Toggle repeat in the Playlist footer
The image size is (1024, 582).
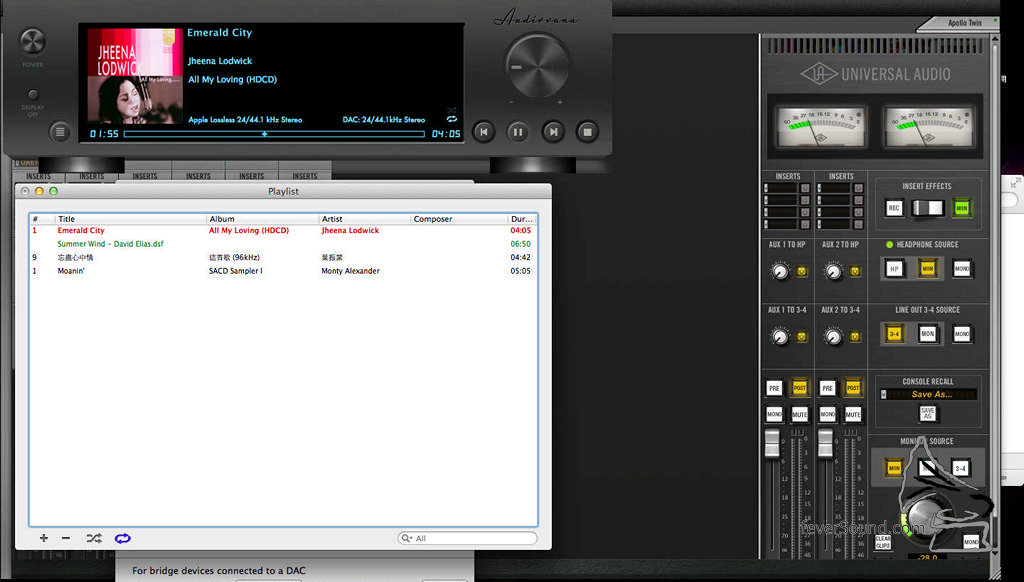123,538
